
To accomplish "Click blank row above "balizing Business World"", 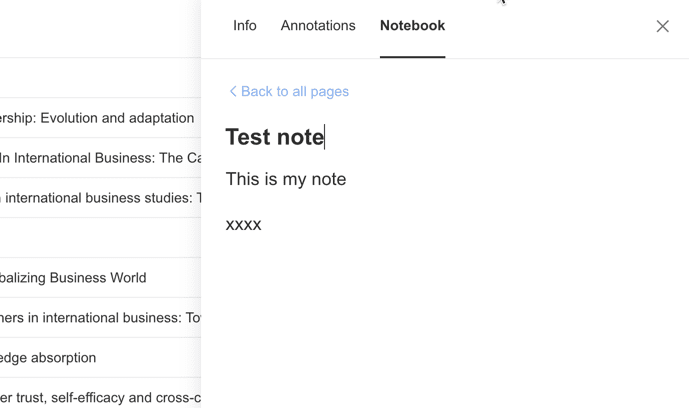I will click(x=100, y=238).
